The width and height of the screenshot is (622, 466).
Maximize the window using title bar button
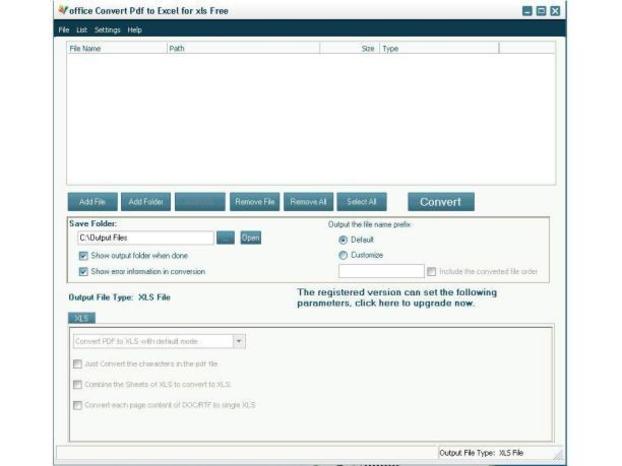[541, 11]
